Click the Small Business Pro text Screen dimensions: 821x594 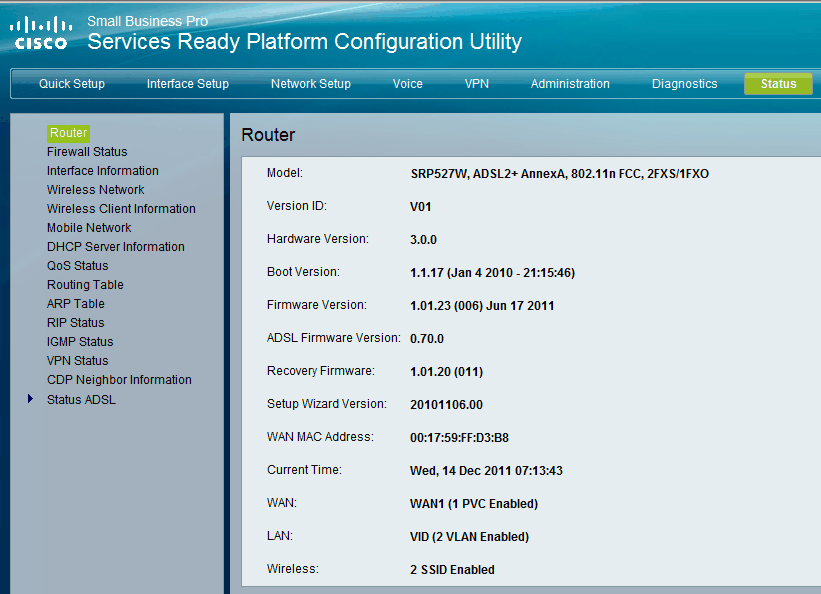pyautogui.click(x=147, y=21)
